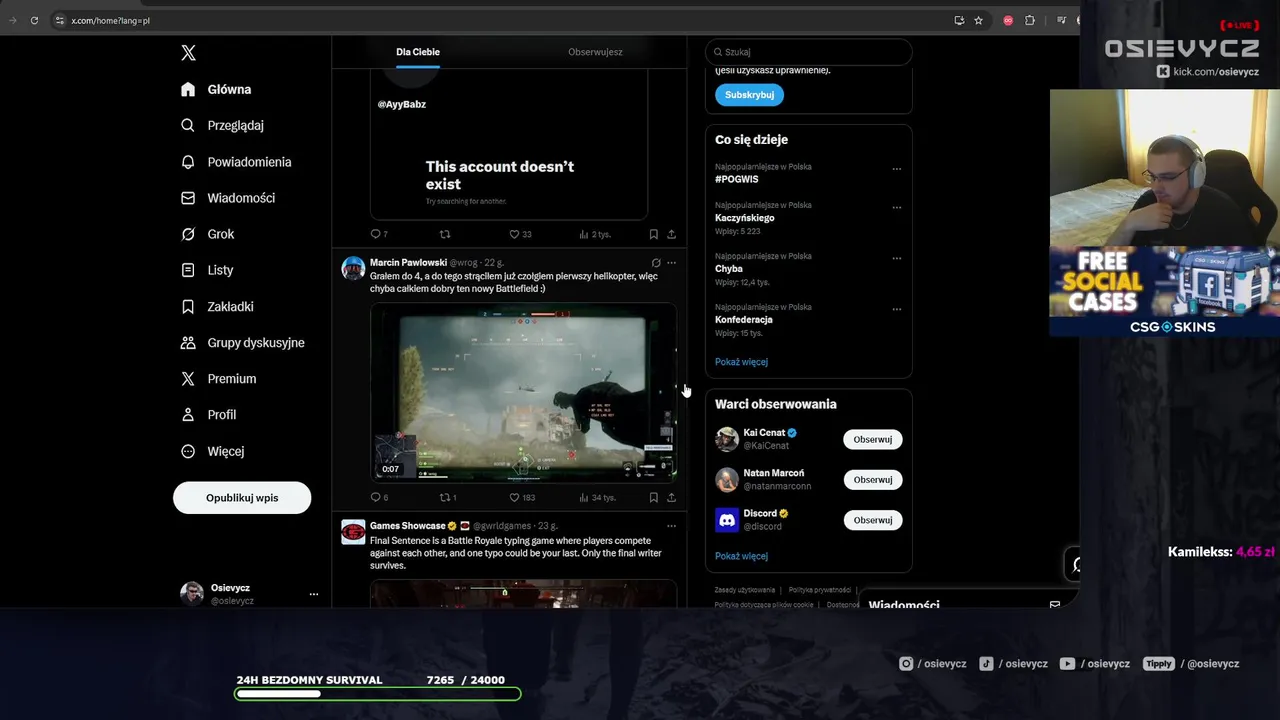Open Marcin Pawlowski's profile avatar

[353, 268]
